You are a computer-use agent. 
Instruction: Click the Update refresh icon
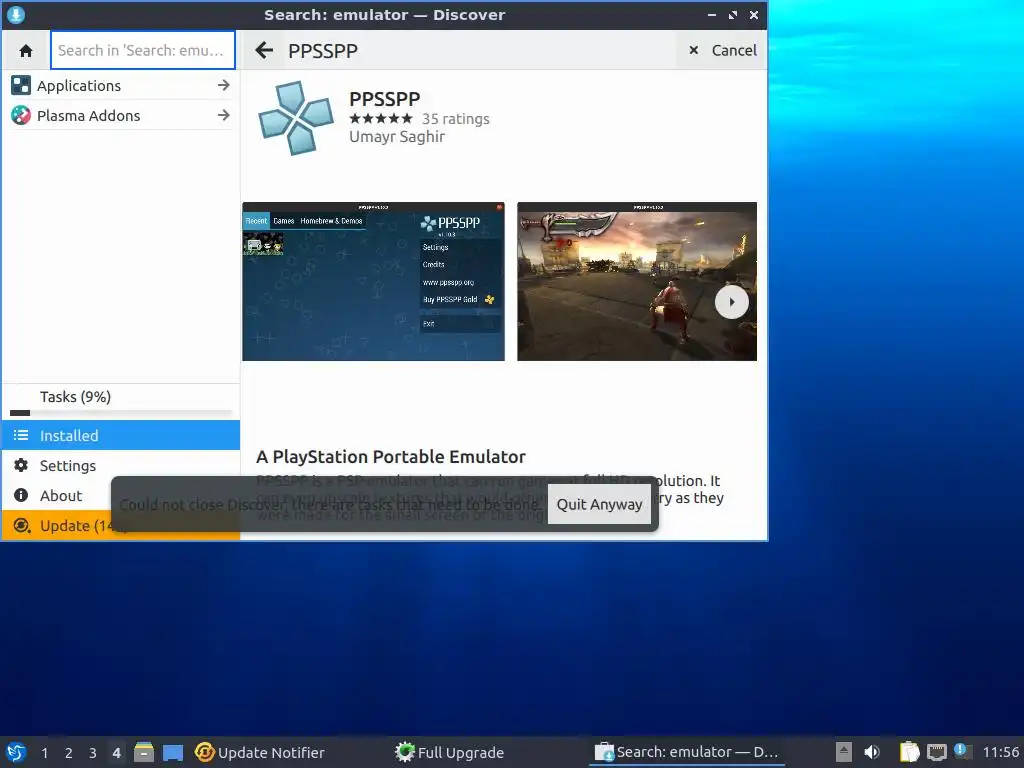(x=21, y=525)
